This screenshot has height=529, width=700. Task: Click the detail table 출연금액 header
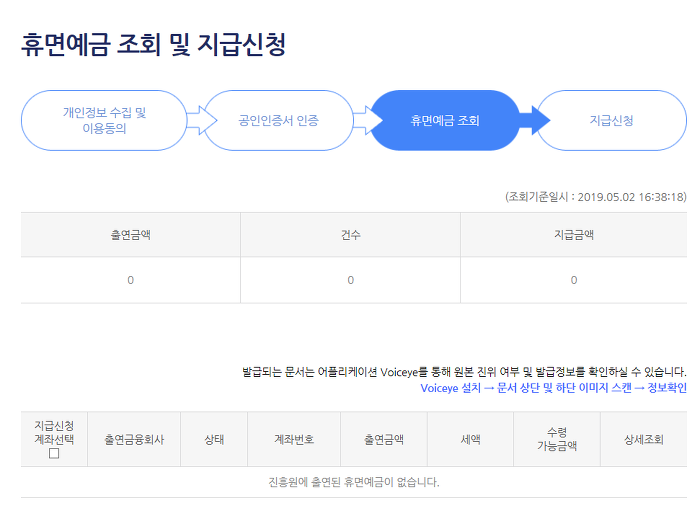click(x=384, y=440)
